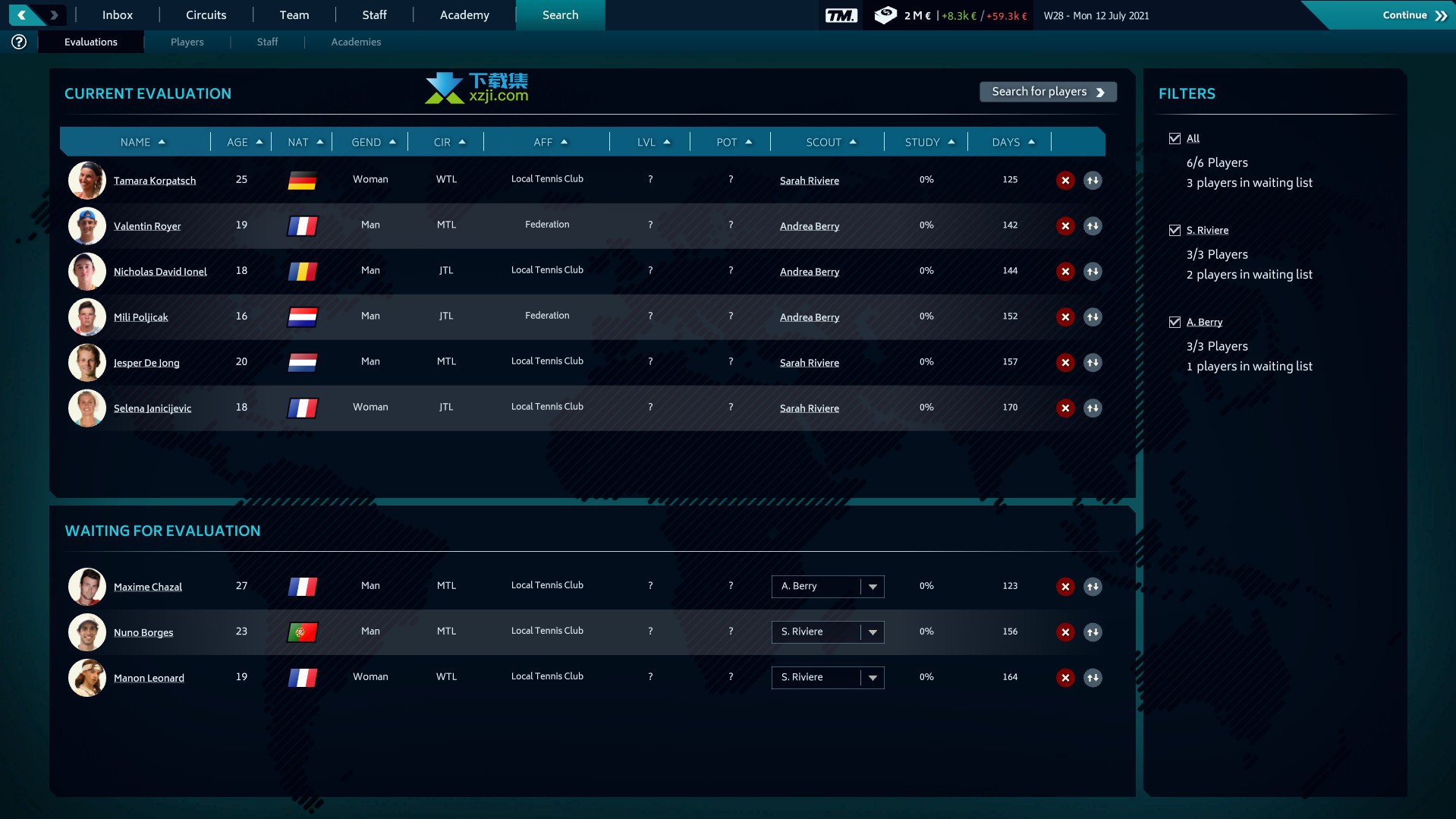Remove Tamara Korpatsch from evaluation

1065,180
